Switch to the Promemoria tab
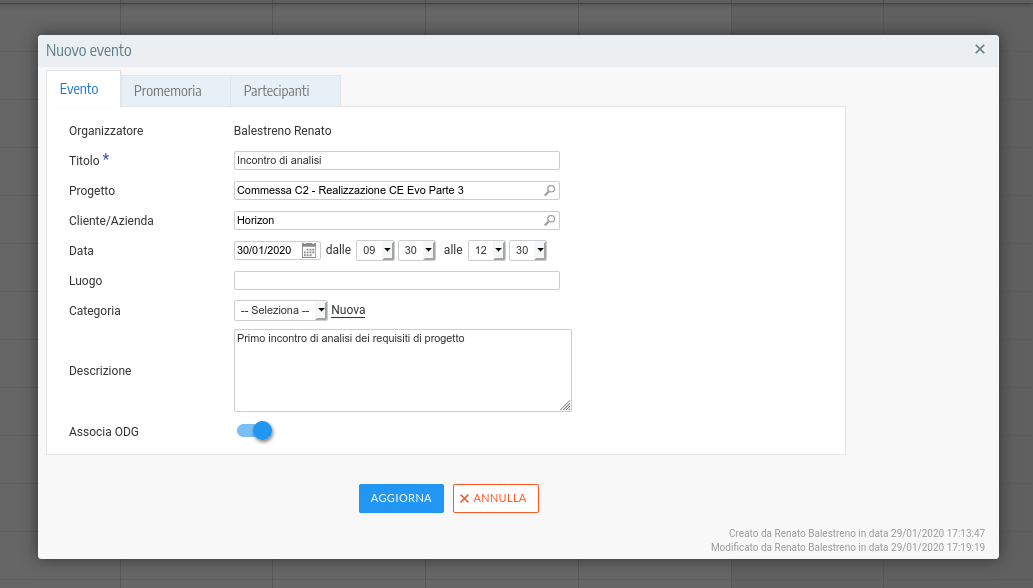 168,91
